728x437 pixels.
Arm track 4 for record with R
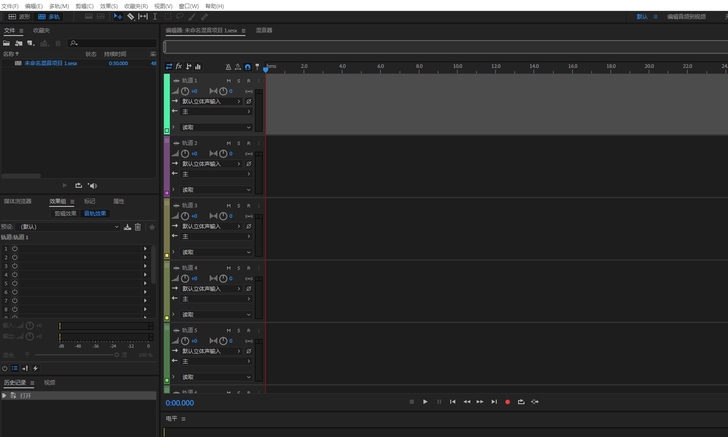tap(248, 268)
